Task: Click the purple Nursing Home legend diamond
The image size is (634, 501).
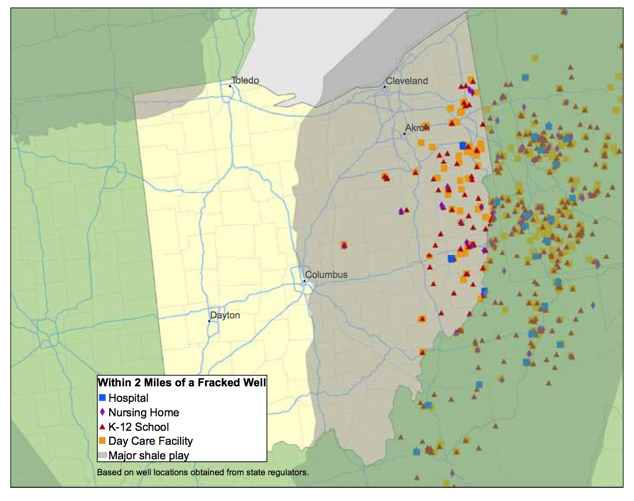Action: click(102, 412)
